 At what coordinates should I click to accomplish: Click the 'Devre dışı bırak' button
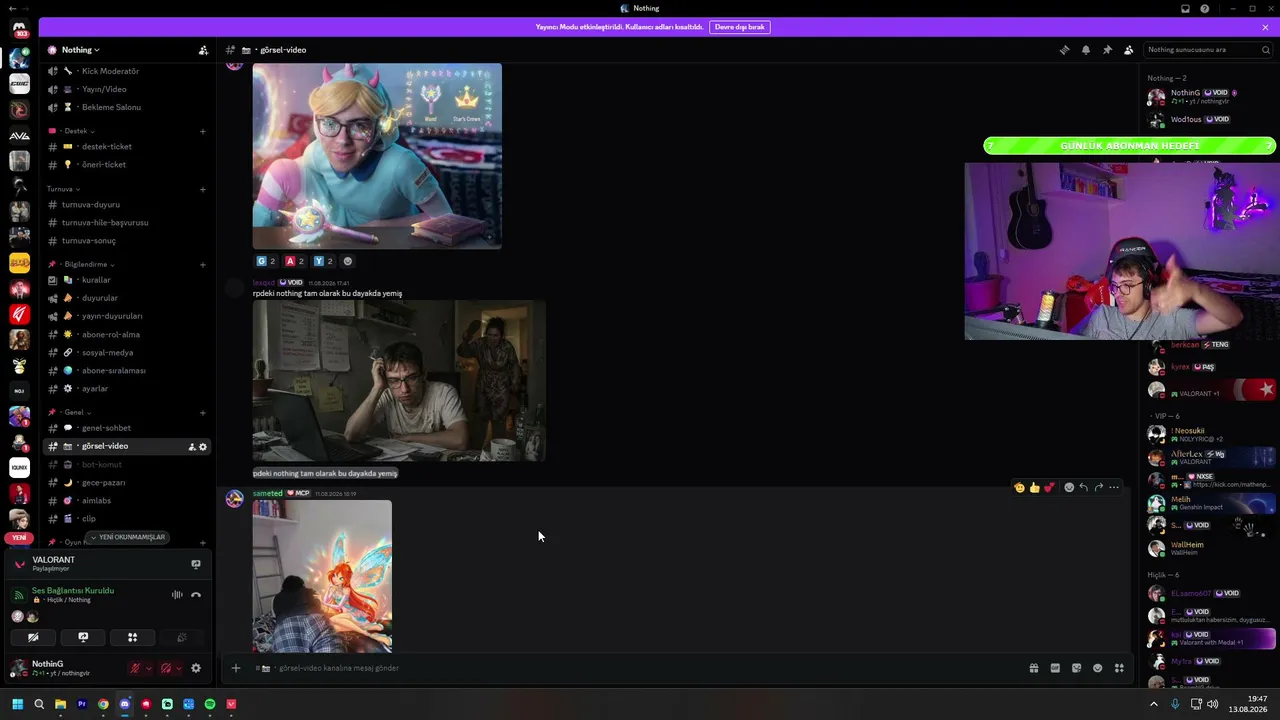[x=740, y=27]
